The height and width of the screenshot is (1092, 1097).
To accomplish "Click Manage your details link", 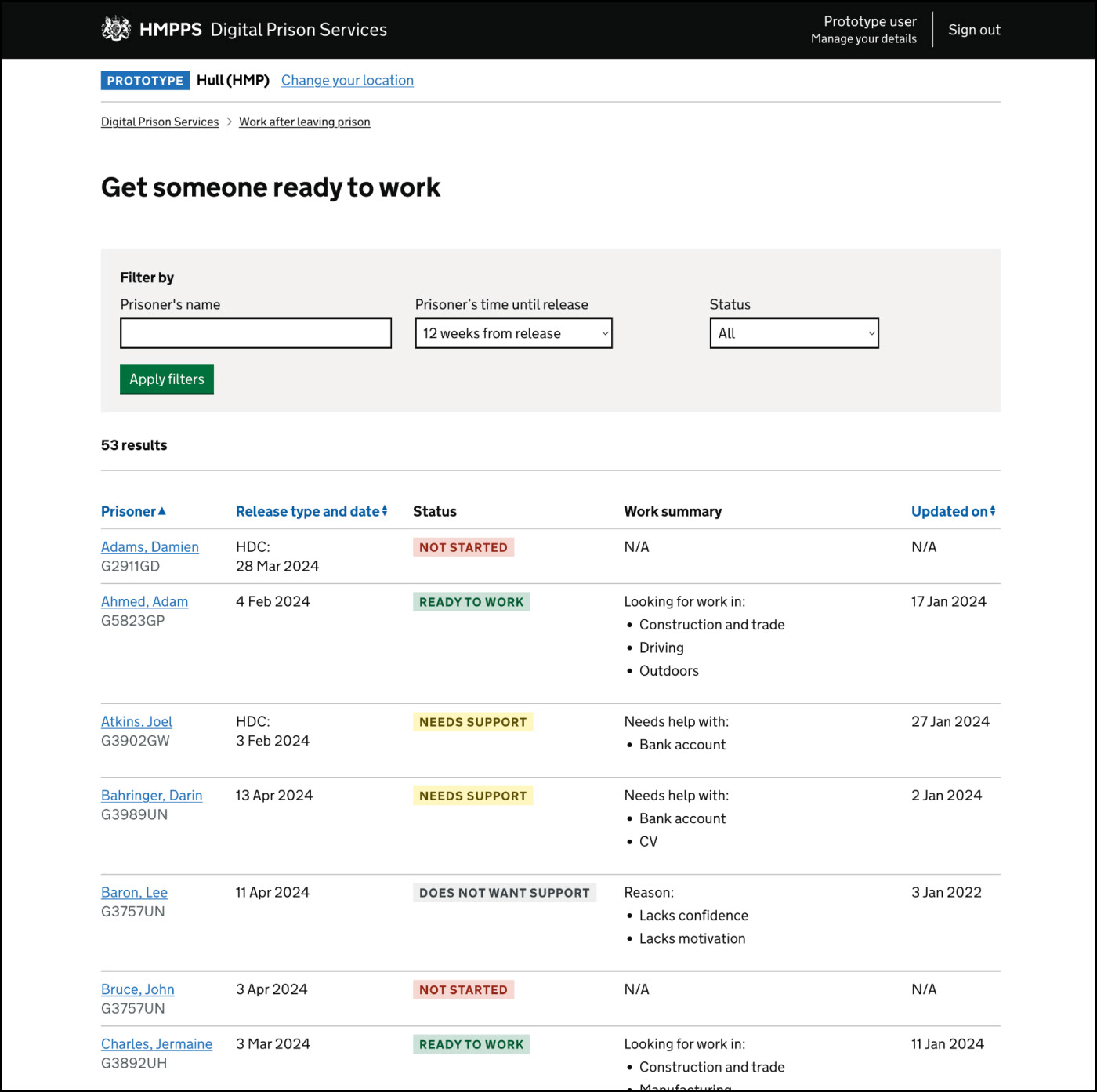I will pyautogui.click(x=863, y=39).
